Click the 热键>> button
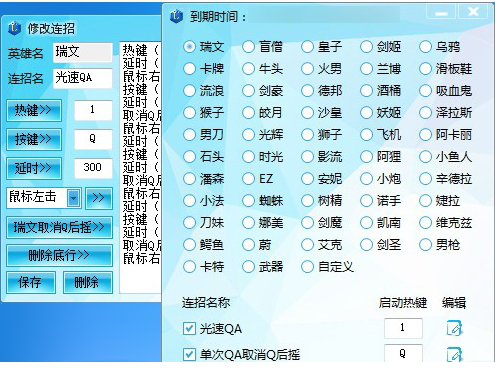Viewport: 495px width, 376px height. (x=34, y=110)
